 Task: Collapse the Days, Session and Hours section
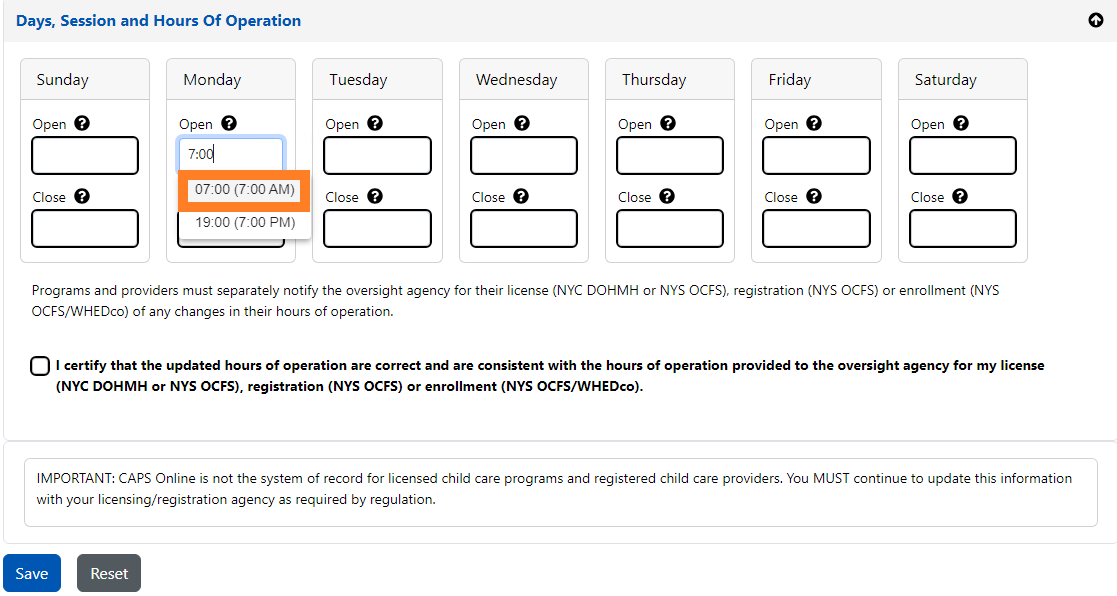(1096, 21)
